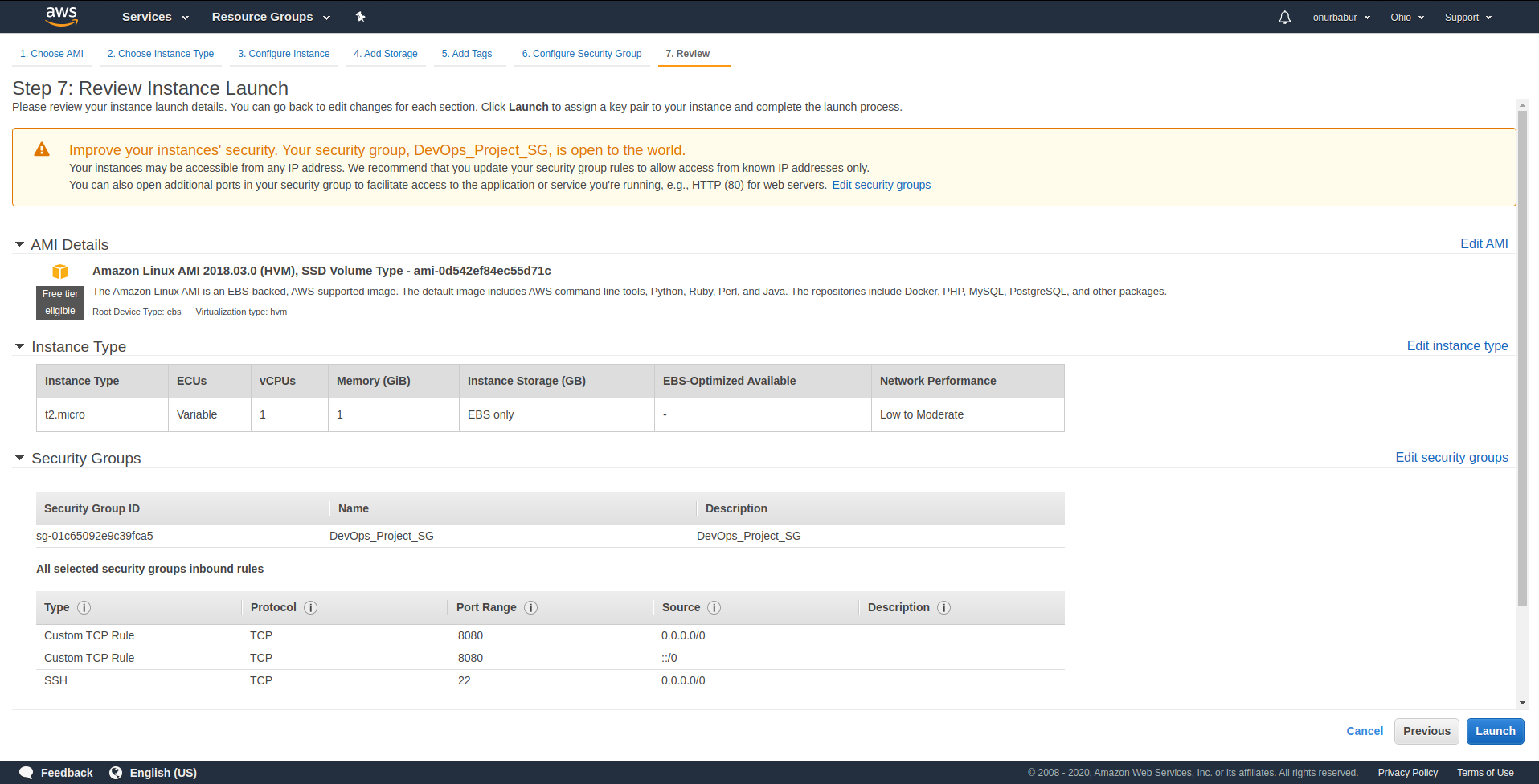Click the Free tier eligible badge

(60, 302)
